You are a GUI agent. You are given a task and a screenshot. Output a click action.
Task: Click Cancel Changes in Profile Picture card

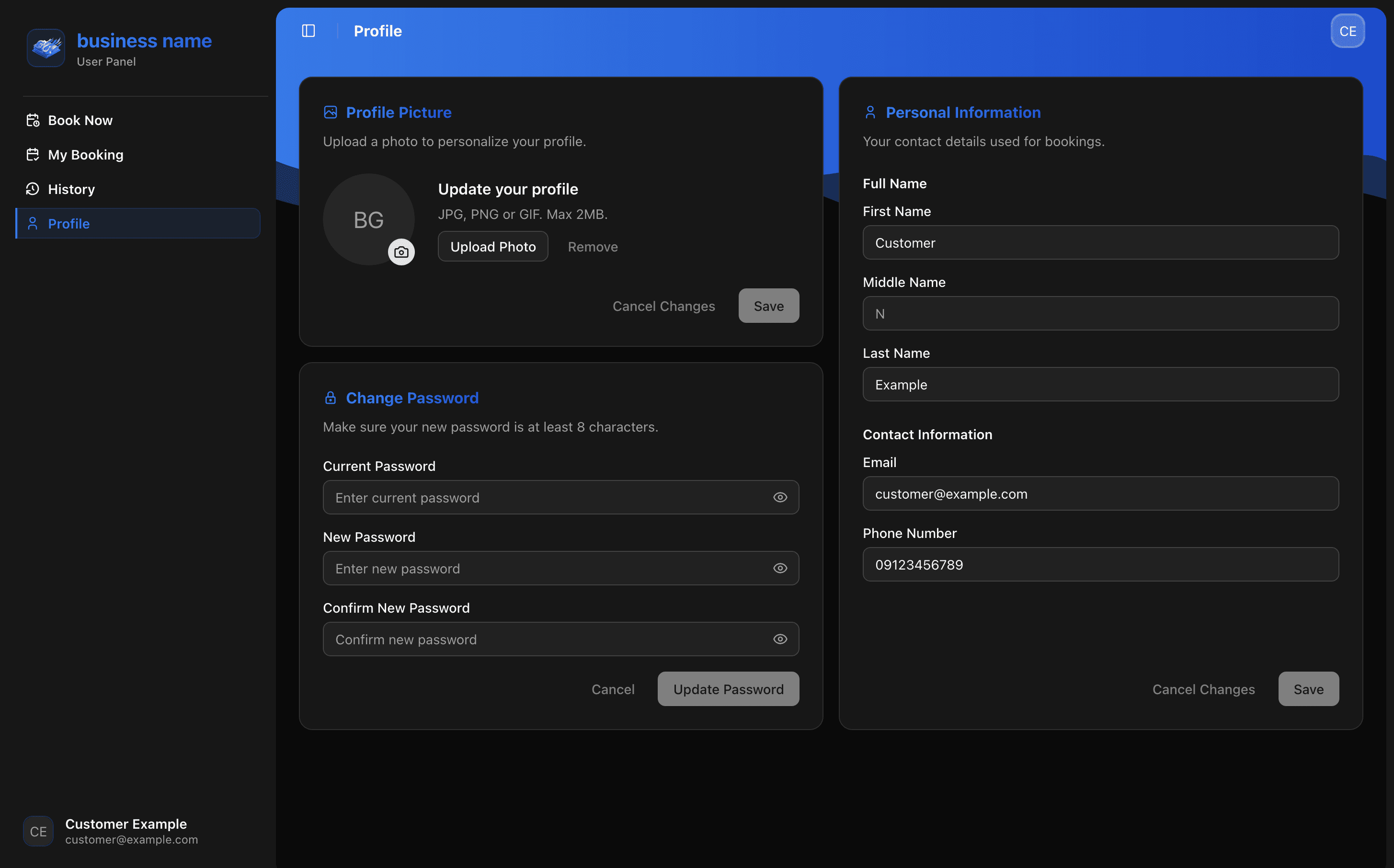(664, 306)
